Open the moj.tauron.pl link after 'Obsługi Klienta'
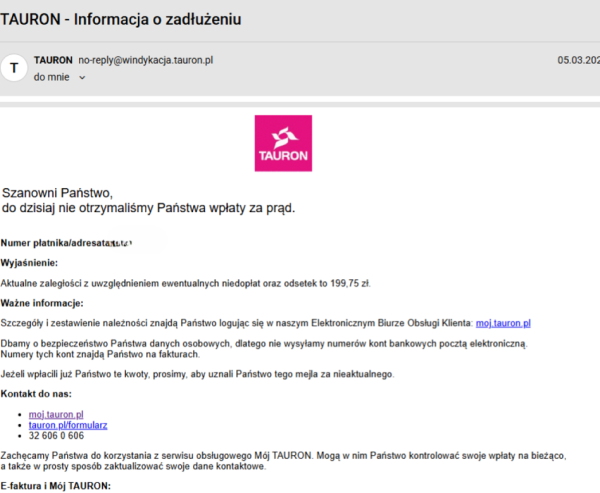 click(503, 323)
